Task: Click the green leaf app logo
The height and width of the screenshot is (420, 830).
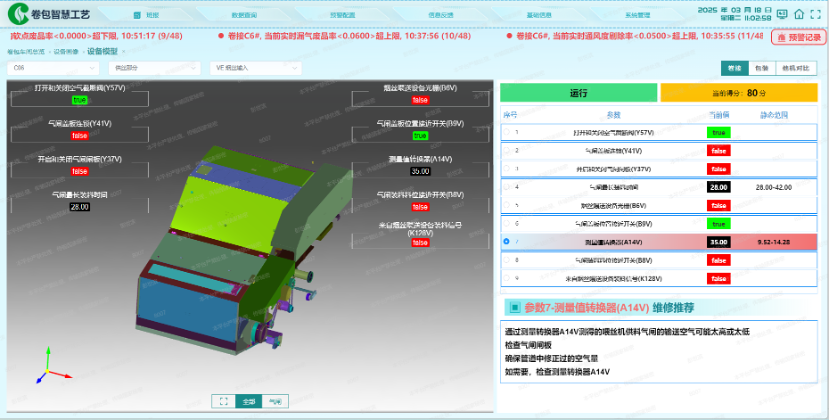Action: tap(19, 14)
